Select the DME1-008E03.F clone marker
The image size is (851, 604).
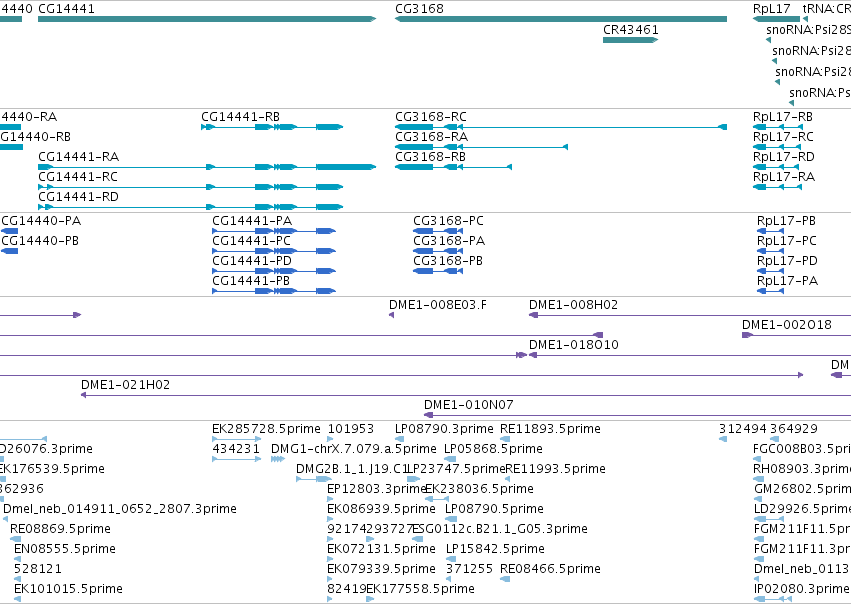(391, 315)
